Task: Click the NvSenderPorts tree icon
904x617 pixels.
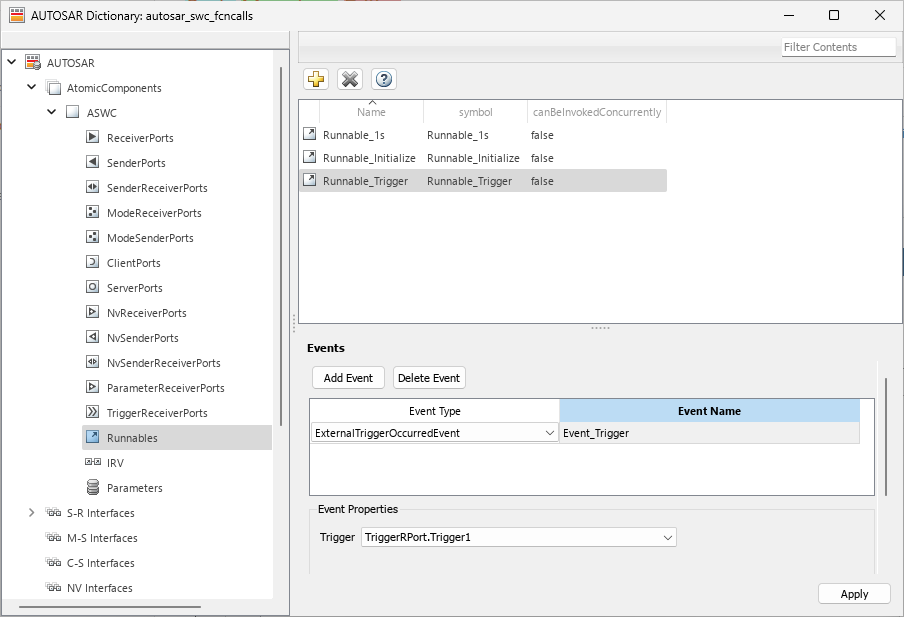Action: [92, 337]
